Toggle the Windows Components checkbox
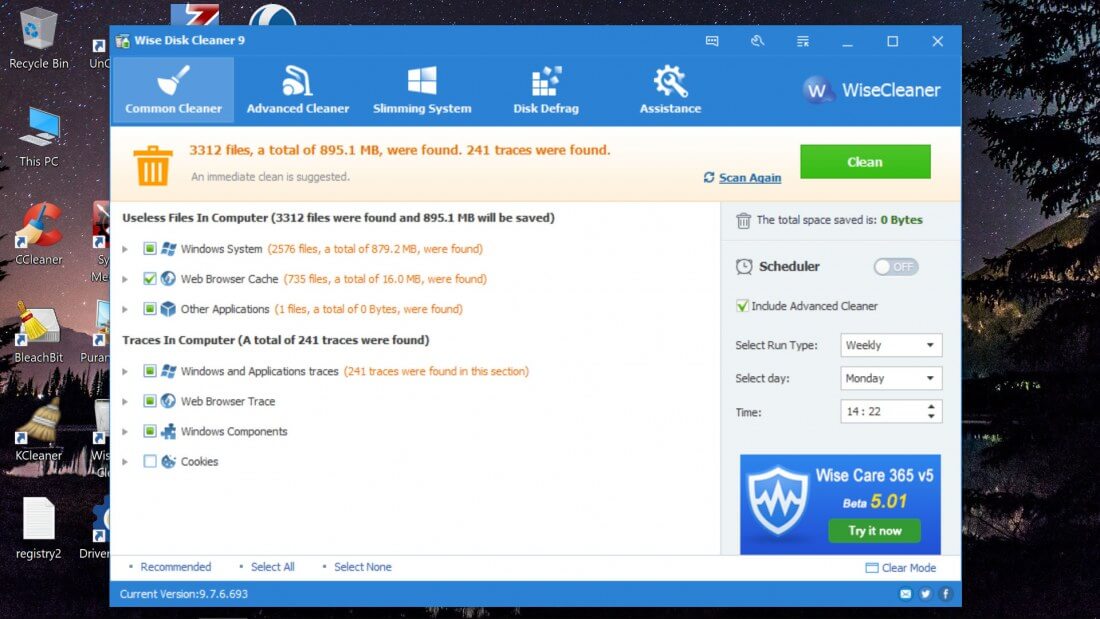The image size is (1100, 619). tap(149, 431)
